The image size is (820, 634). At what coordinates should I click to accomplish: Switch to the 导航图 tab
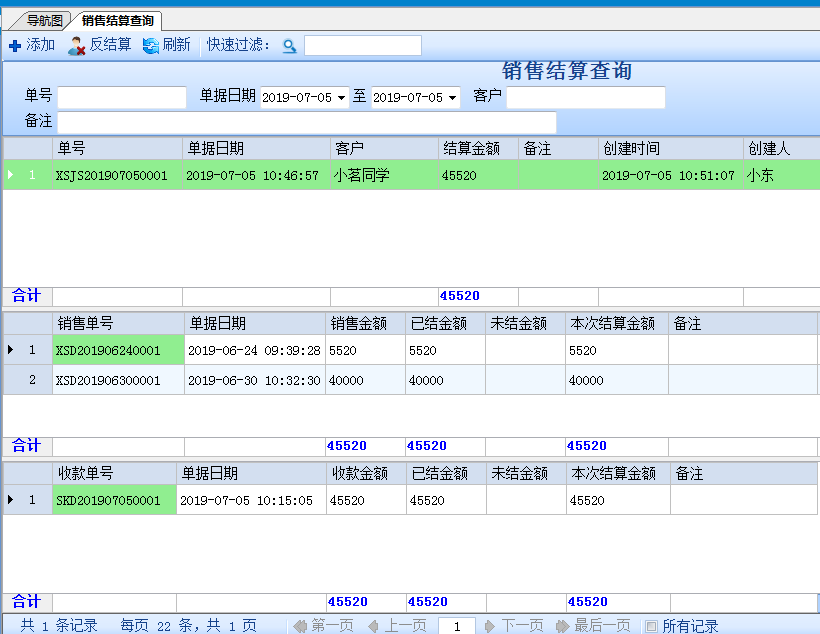[x=44, y=21]
